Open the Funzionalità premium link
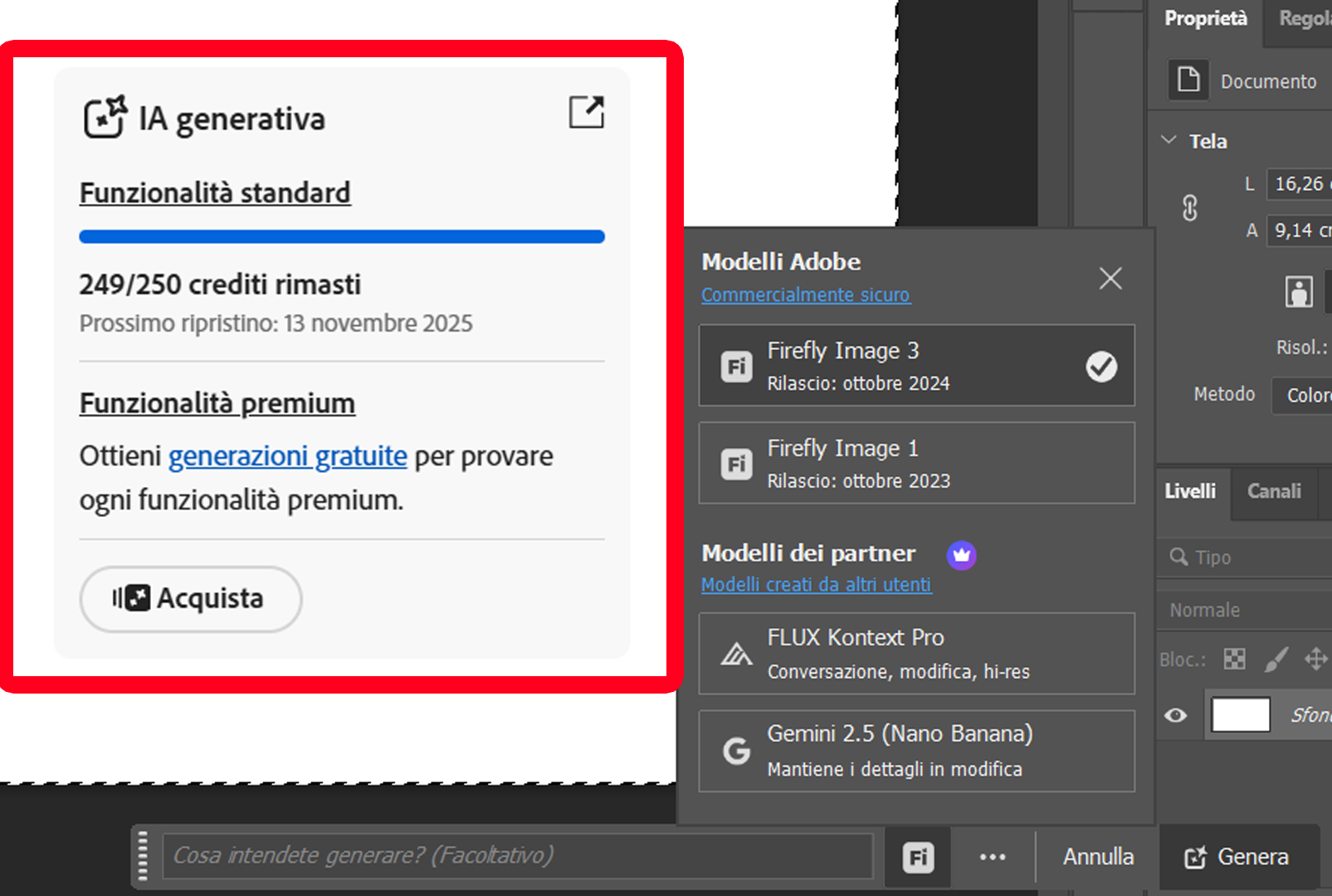The width and height of the screenshot is (1332, 896). (217, 403)
